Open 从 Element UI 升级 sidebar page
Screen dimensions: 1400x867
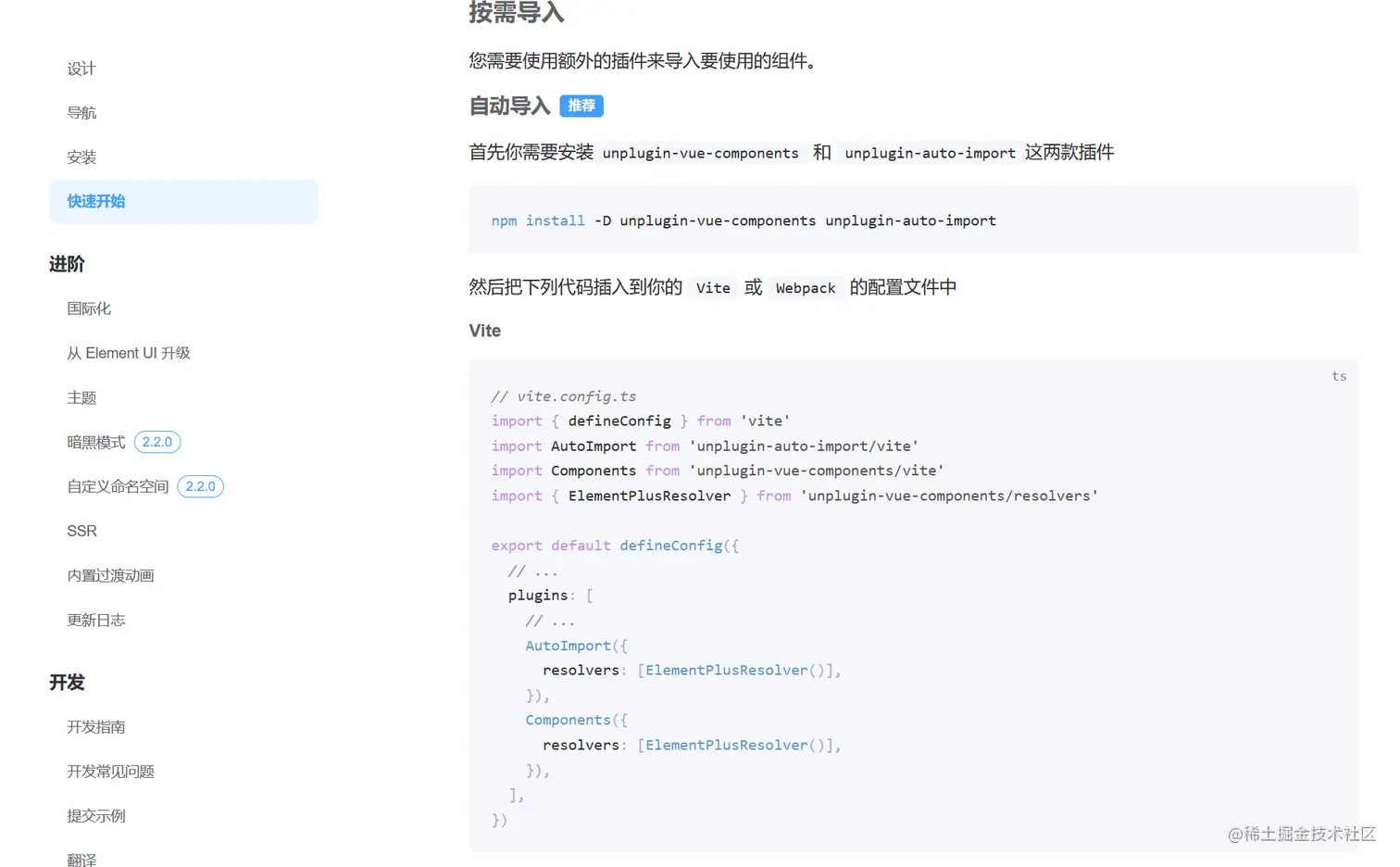pos(129,353)
